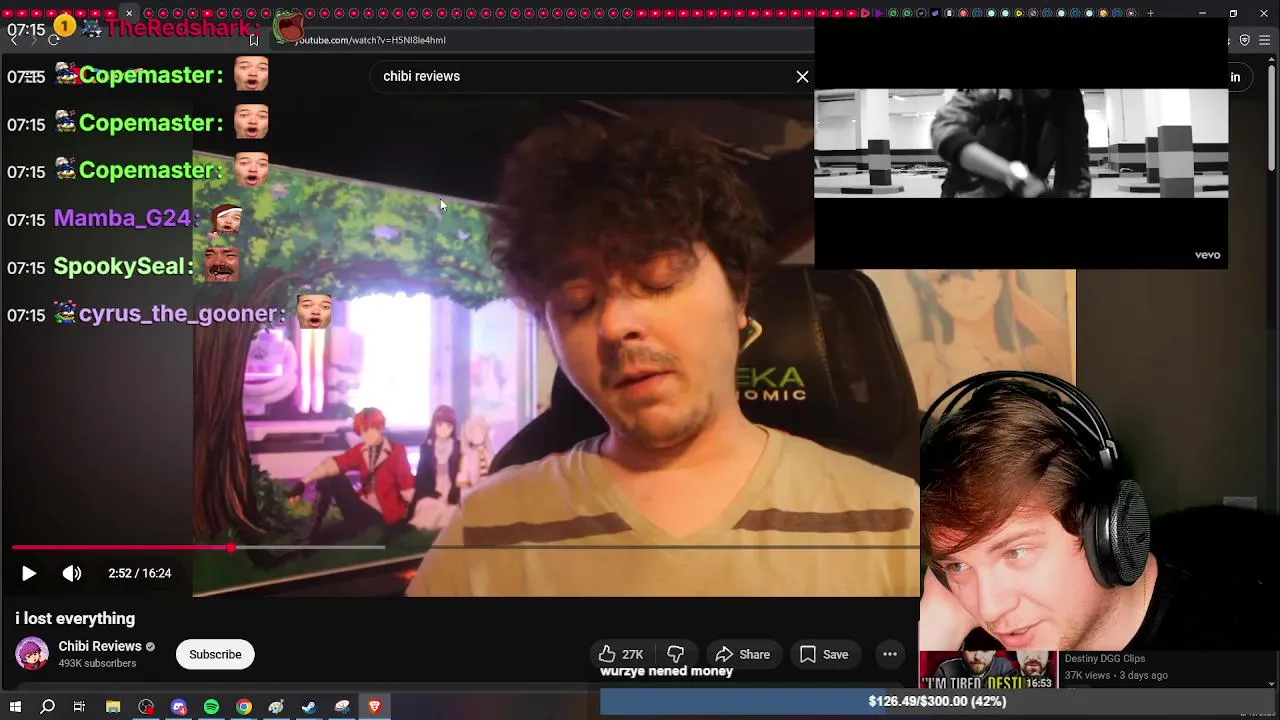
Task: Open the Chibi Reviews channel avatar
Action: pyautogui.click(x=32, y=654)
